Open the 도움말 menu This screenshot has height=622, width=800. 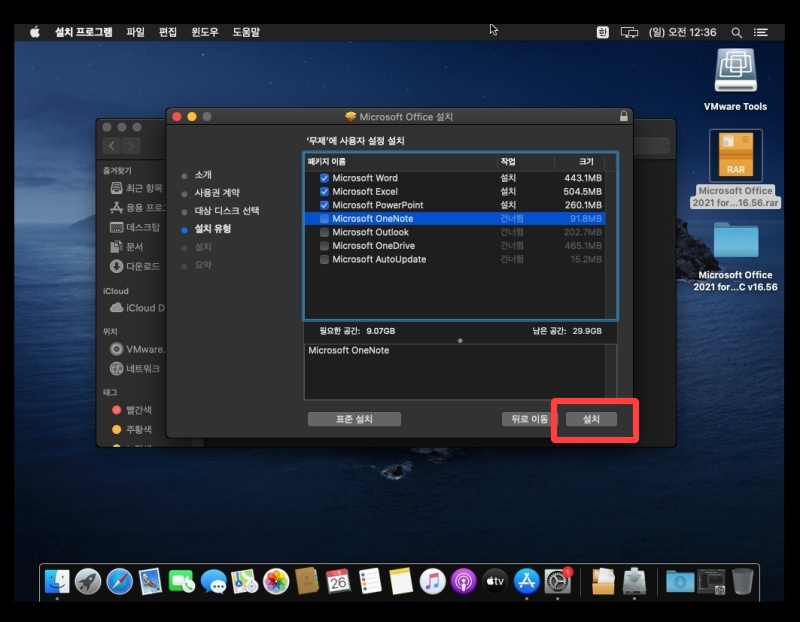point(246,32)
